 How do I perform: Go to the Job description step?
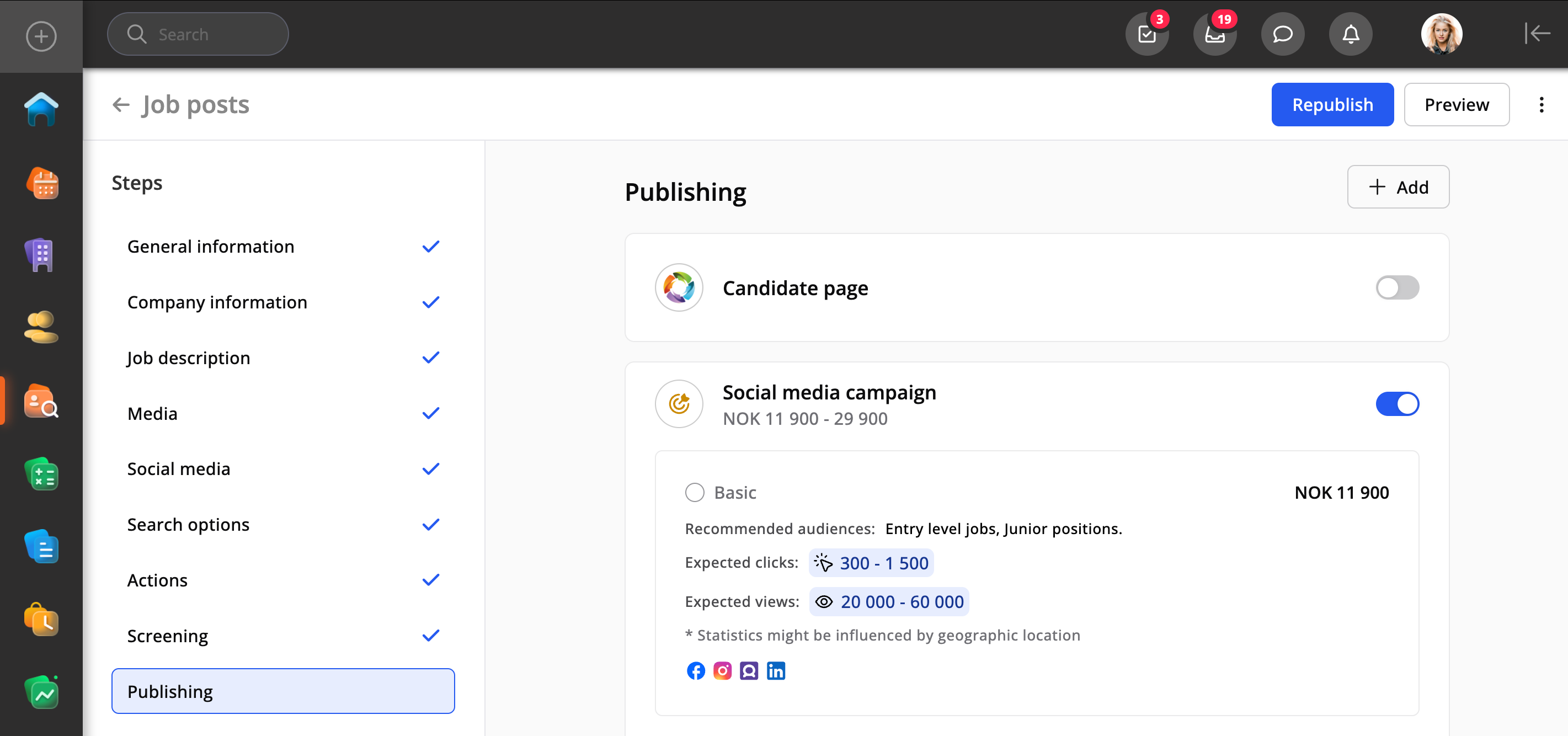[189, 358]
